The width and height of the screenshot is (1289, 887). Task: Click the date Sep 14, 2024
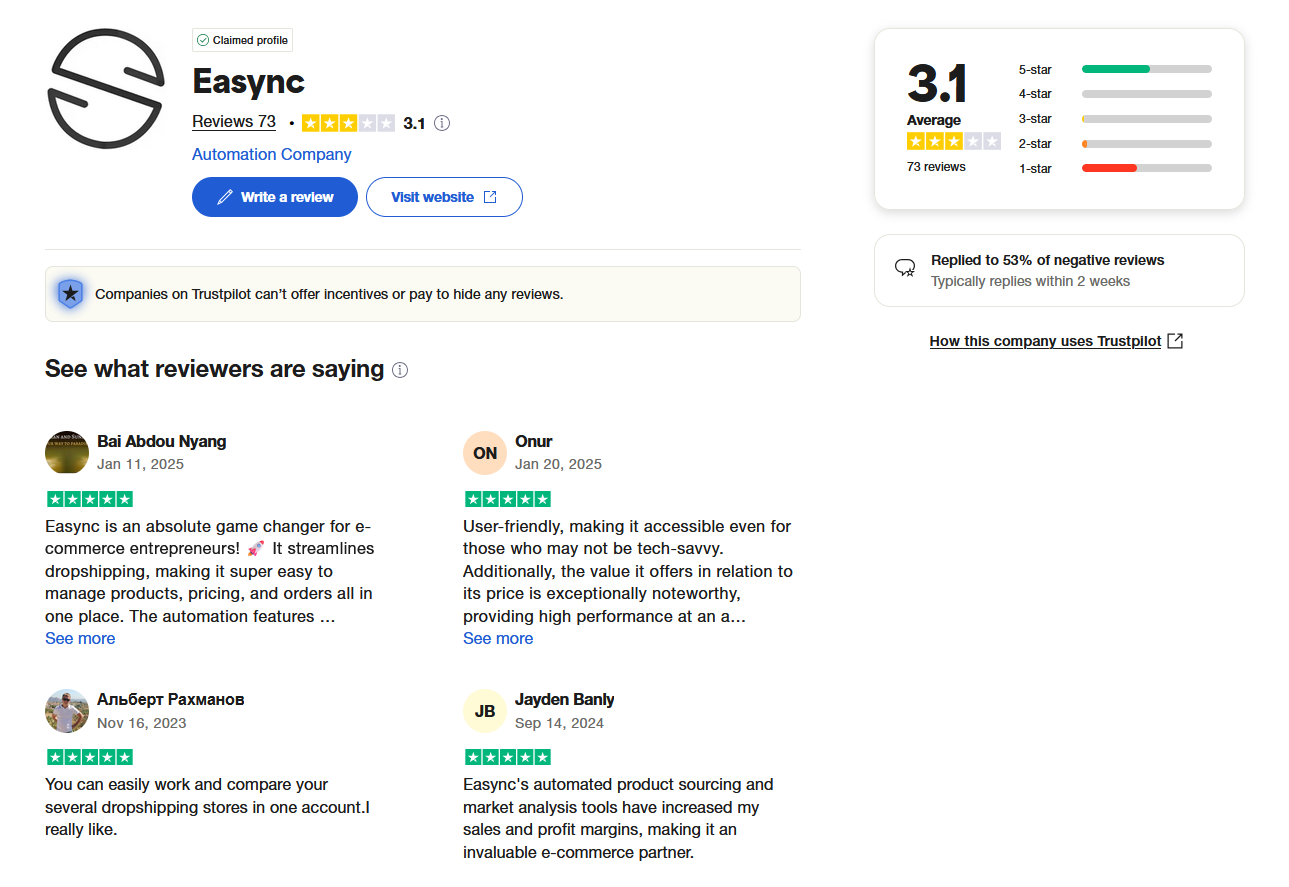pyautogui.click(x=560, y=722)
